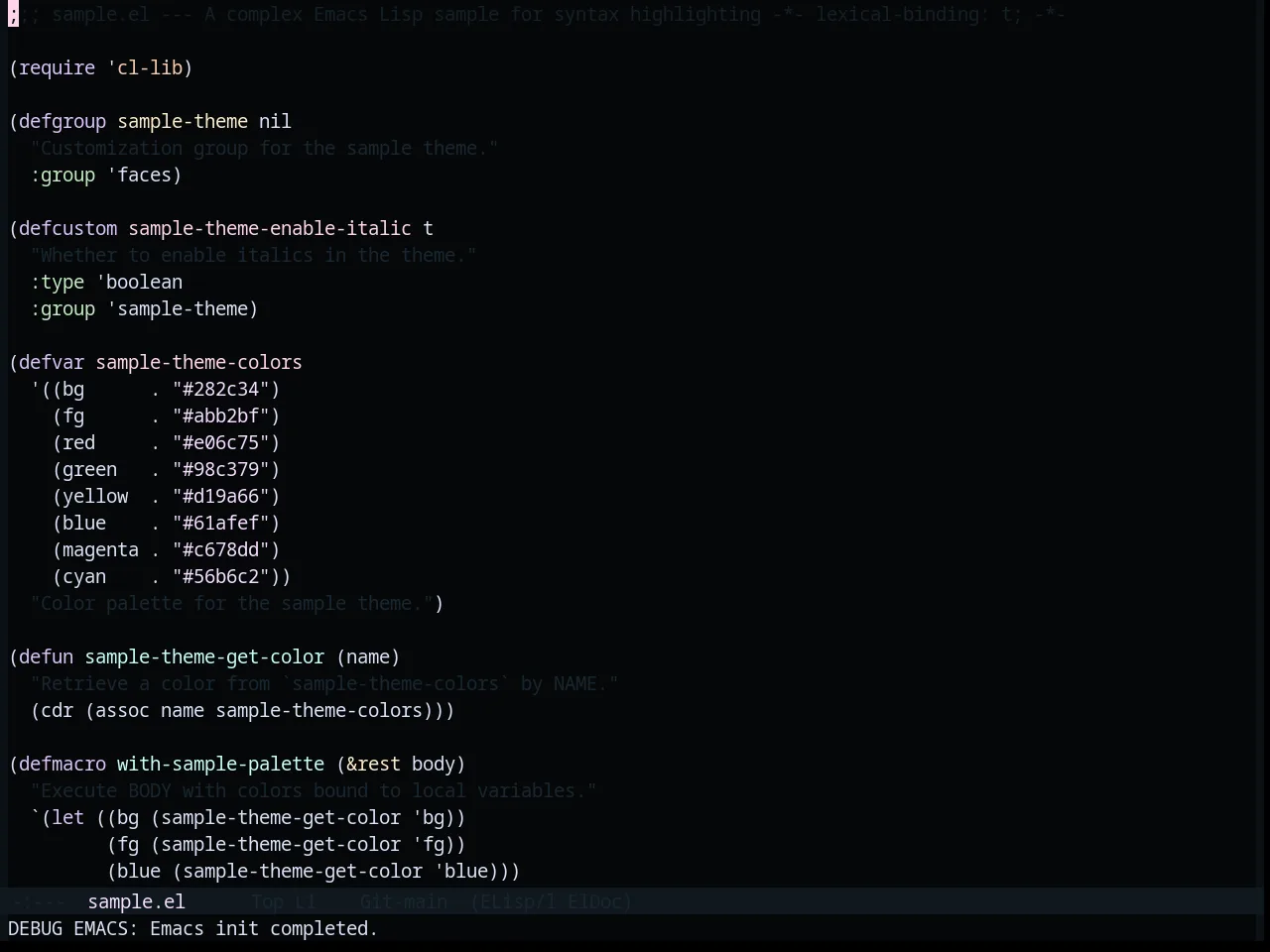Click the 'boolean symbol
Screen dimensions: 1270x952
[139, 282]
